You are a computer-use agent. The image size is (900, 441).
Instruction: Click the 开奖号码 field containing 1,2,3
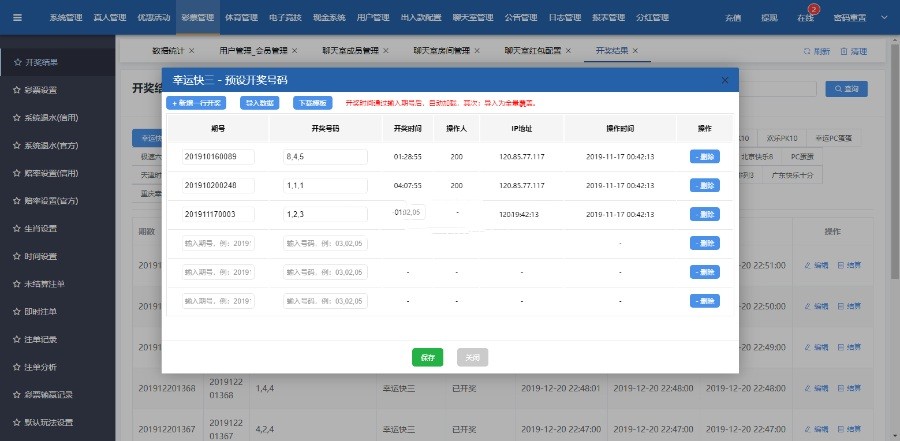point(325,214)
